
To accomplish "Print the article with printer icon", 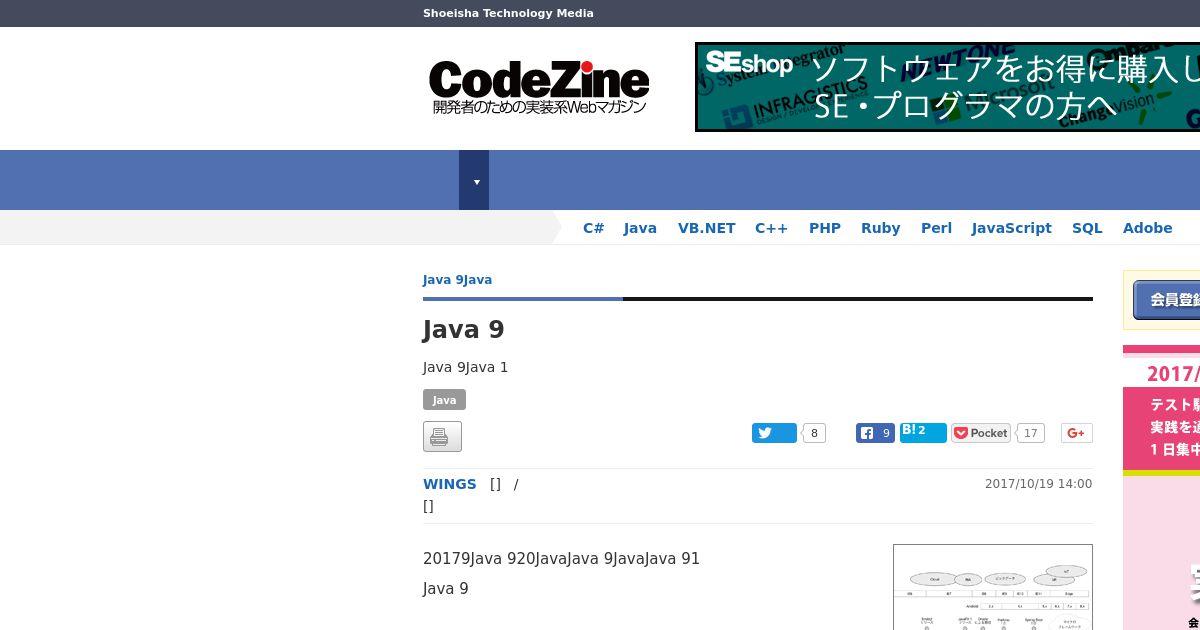I will (442, 437).
